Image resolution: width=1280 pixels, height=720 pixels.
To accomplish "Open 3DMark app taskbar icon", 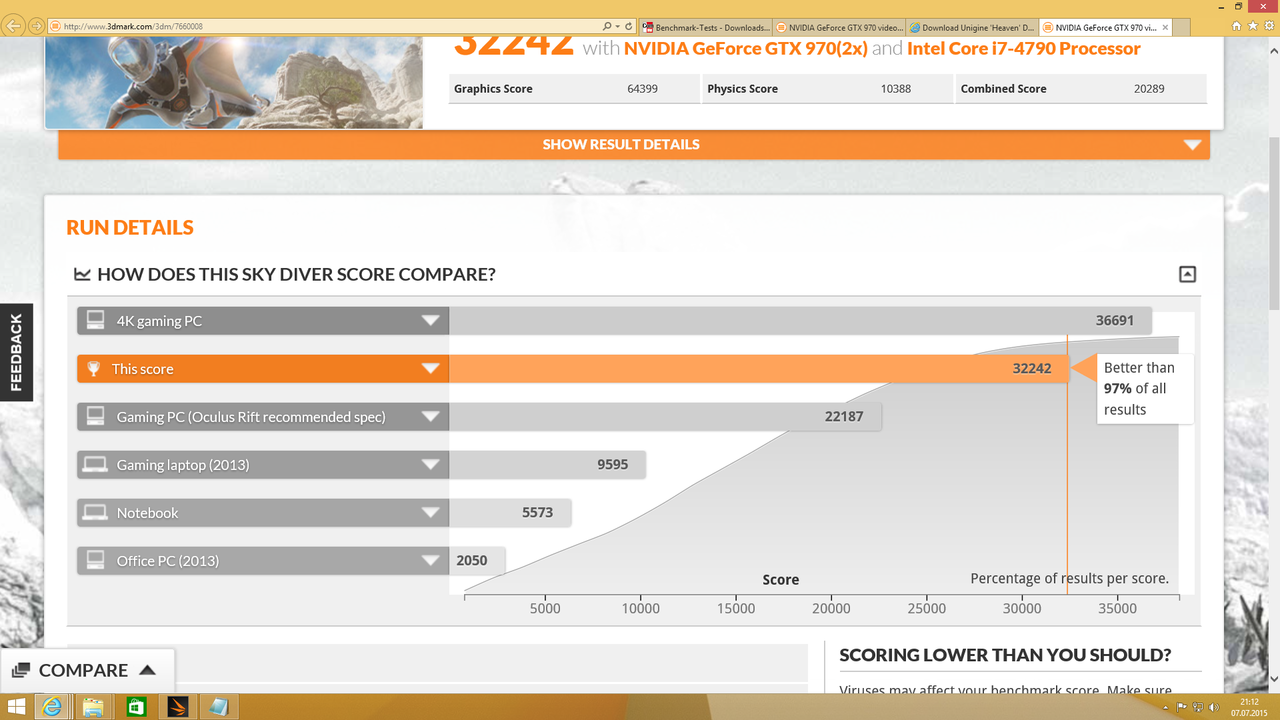I will coord(177,707).
